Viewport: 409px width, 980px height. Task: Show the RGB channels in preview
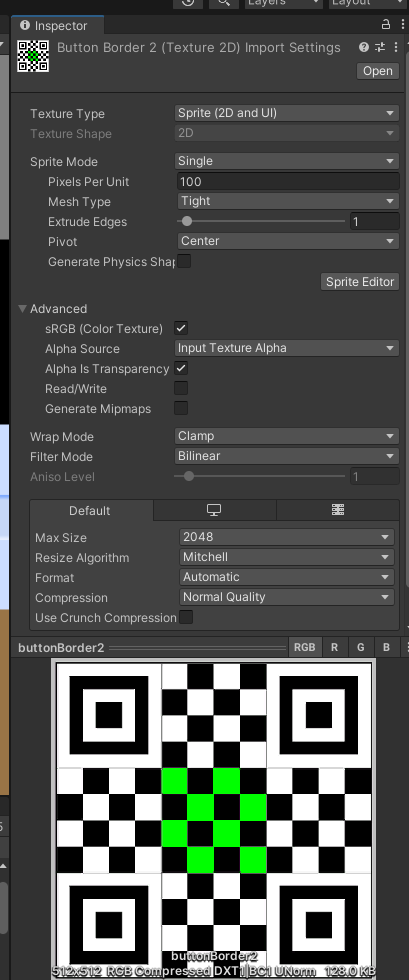pyautogui.click(x=305, y=648)
